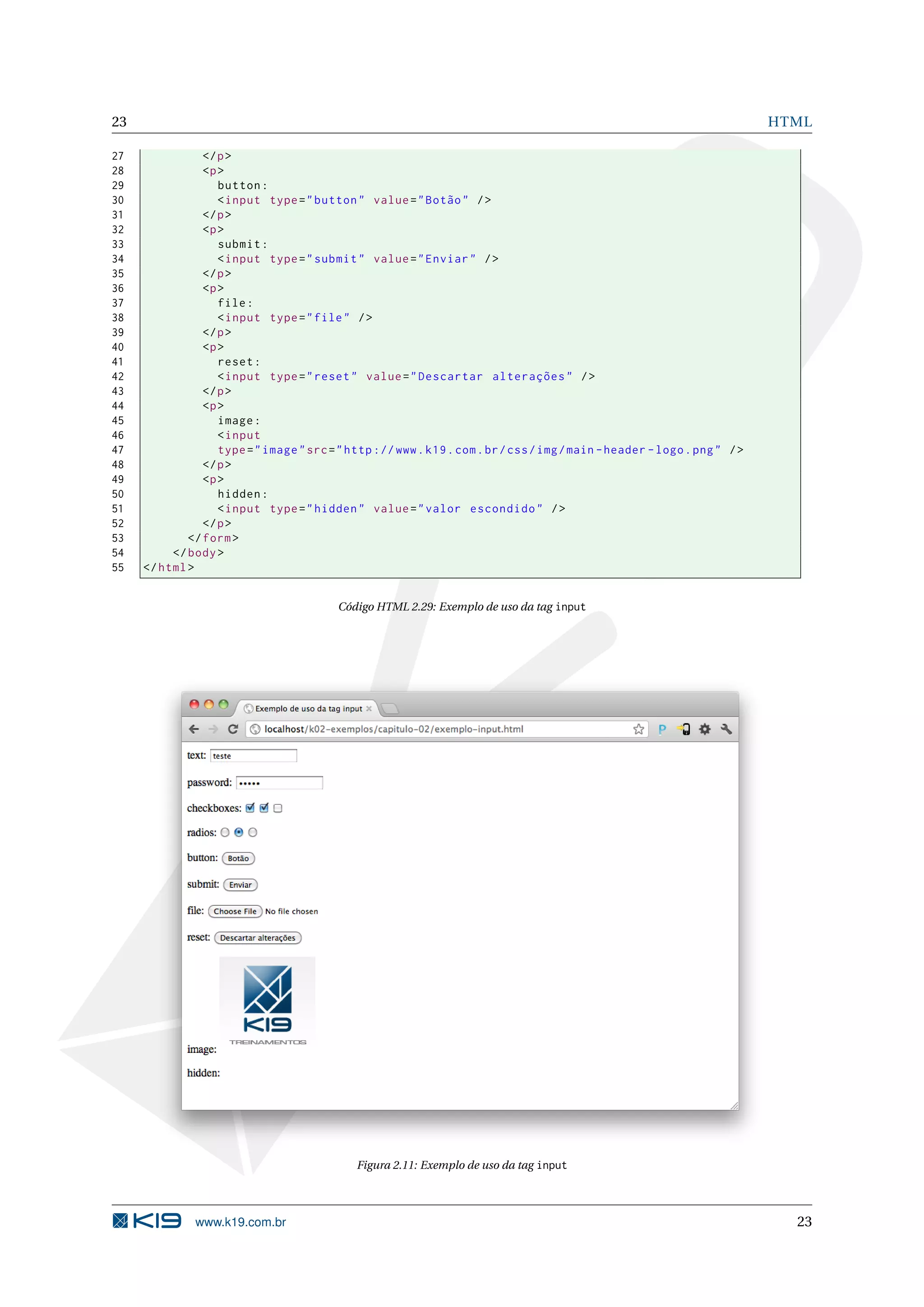Click the window resize grip corner
Viewport: 924px width, 1307px height.
(x=734, y=1105)
